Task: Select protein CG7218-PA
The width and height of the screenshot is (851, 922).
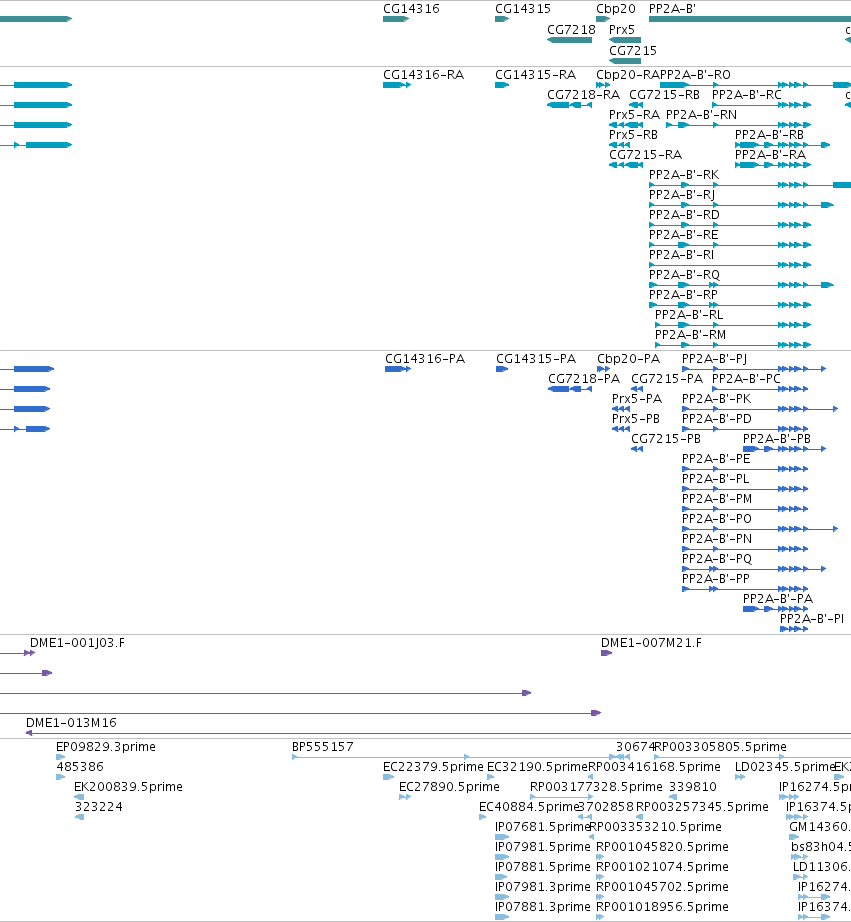Action: (x=584, y=379)
